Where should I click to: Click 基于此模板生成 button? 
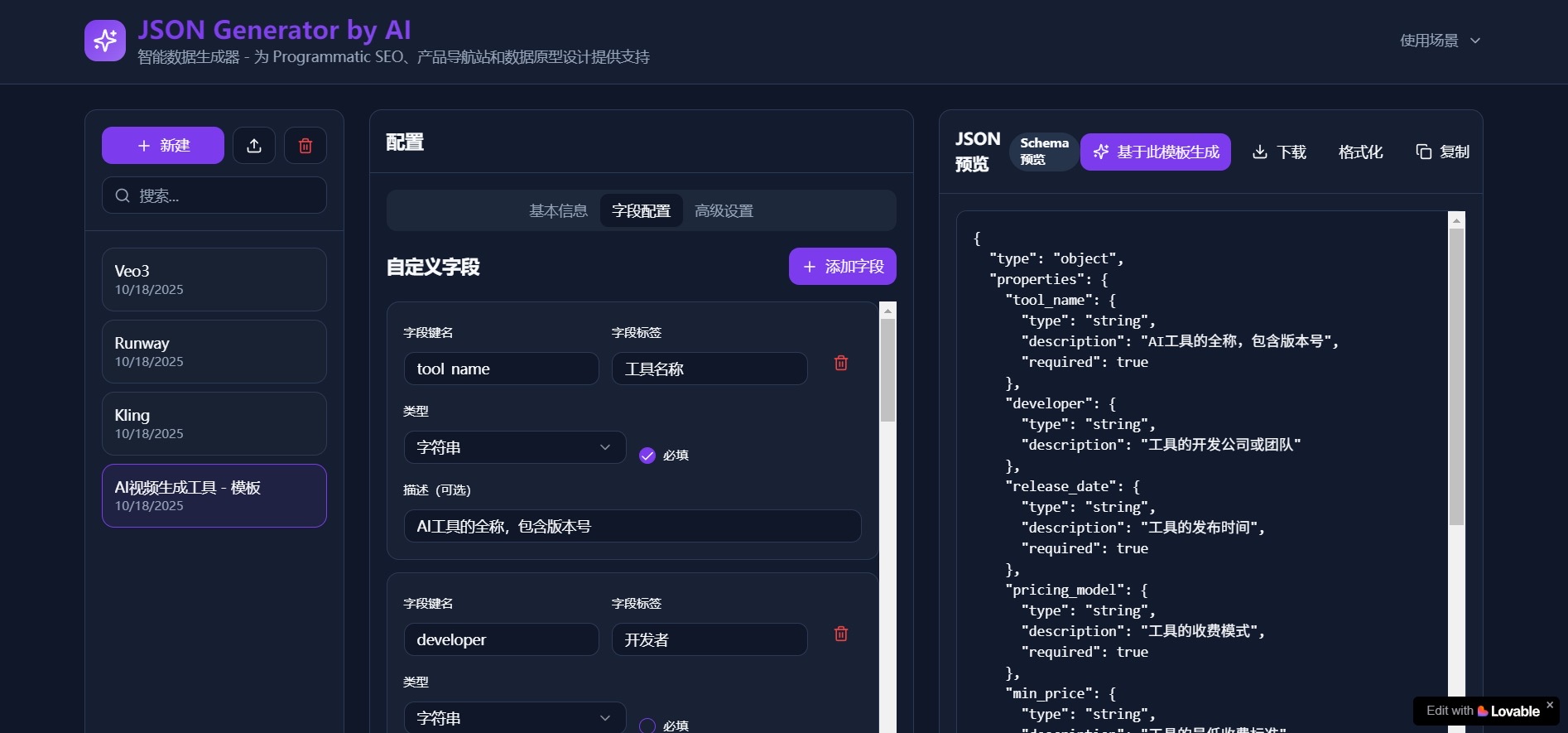(1156, 152)
